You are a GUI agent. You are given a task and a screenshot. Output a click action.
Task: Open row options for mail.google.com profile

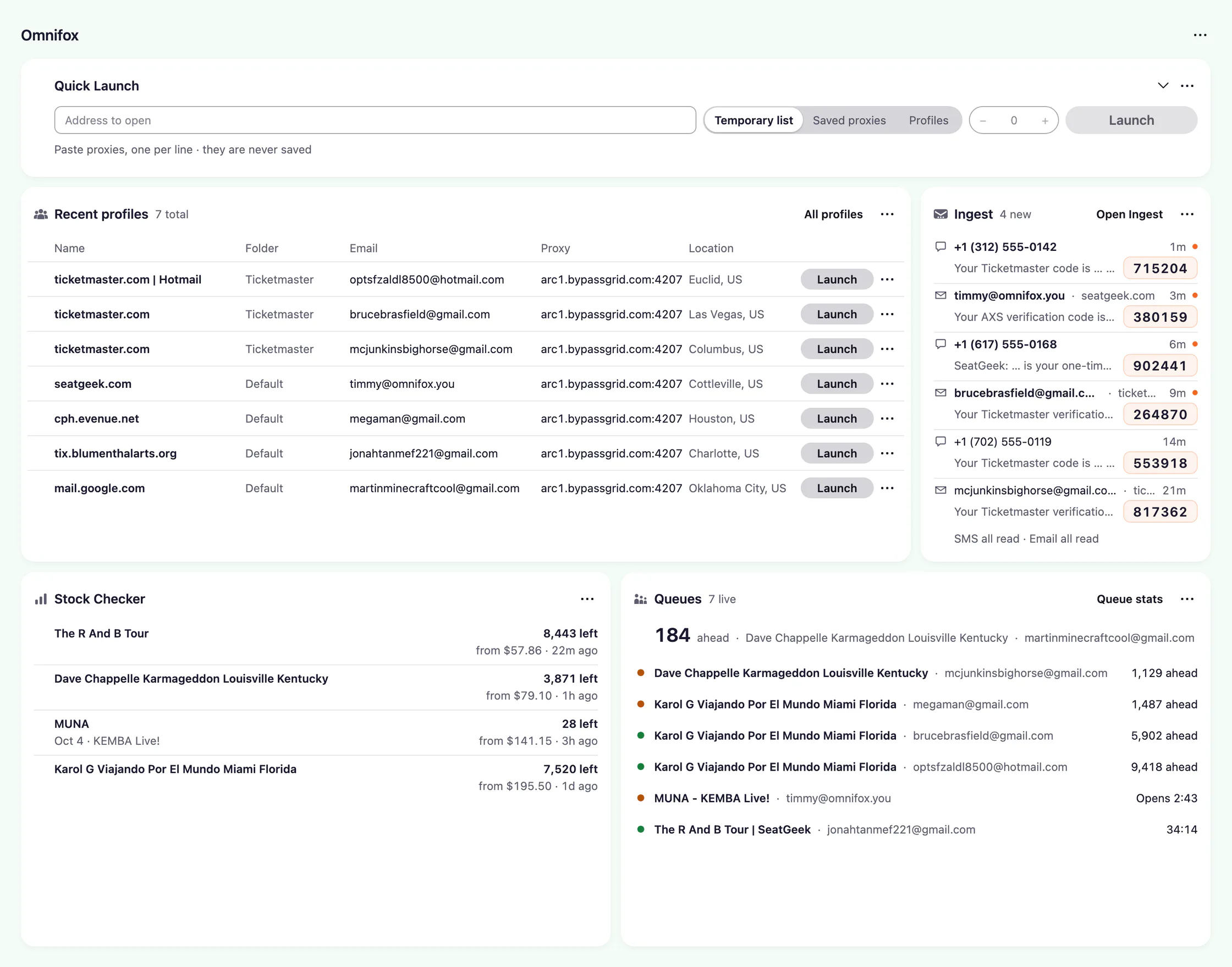887,488
